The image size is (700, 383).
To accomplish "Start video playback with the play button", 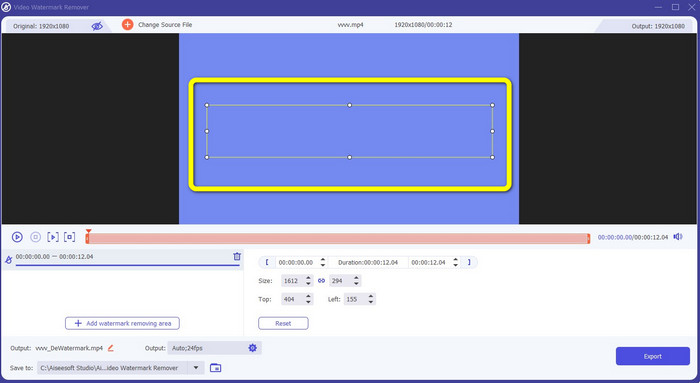I will [17, 237].
